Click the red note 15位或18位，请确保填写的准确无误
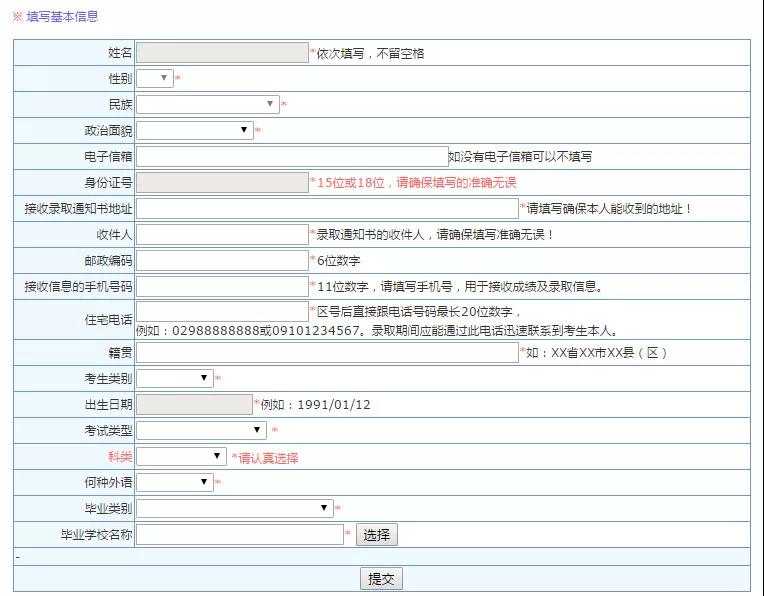The height and width of the screenshot is (596, 764). pos(417,183)
